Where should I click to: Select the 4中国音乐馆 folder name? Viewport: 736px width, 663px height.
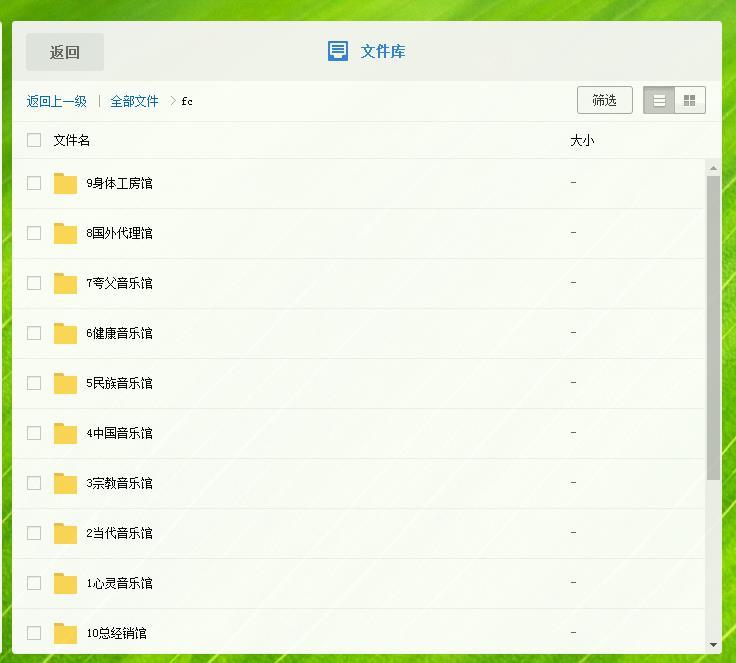pyautogui.click(x=119, y=433)
